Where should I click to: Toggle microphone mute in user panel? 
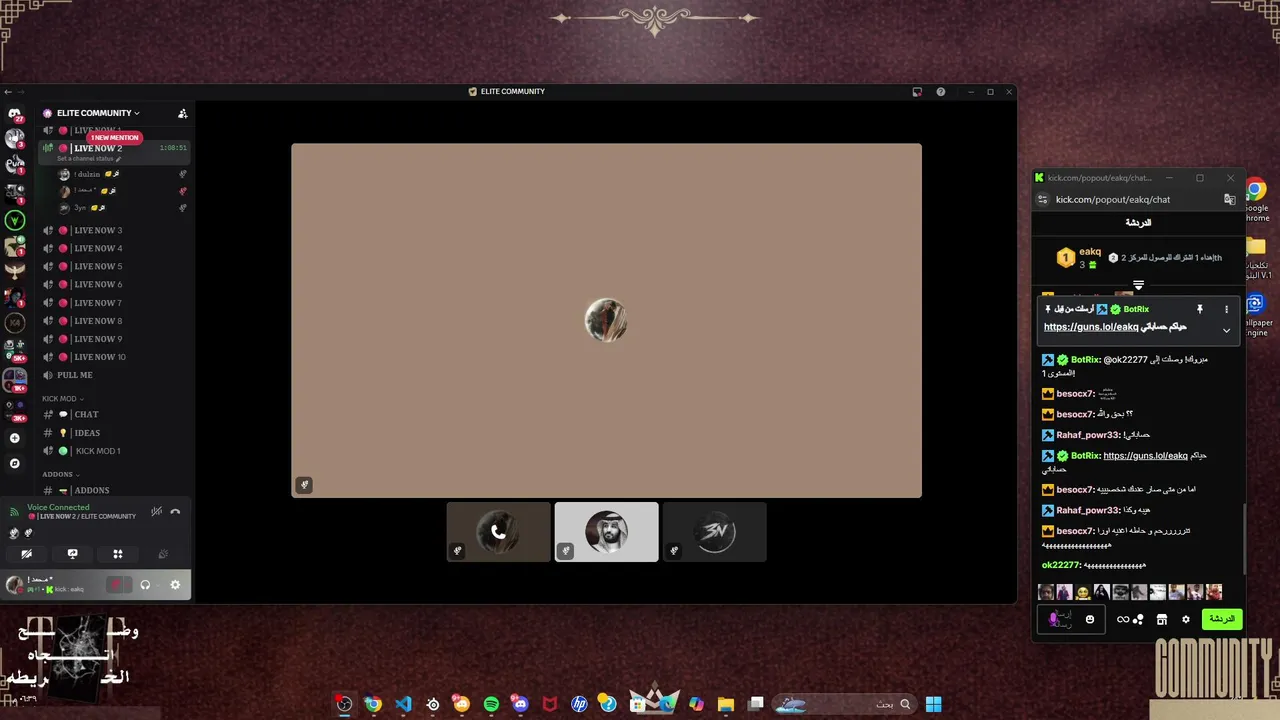[115, 585]
